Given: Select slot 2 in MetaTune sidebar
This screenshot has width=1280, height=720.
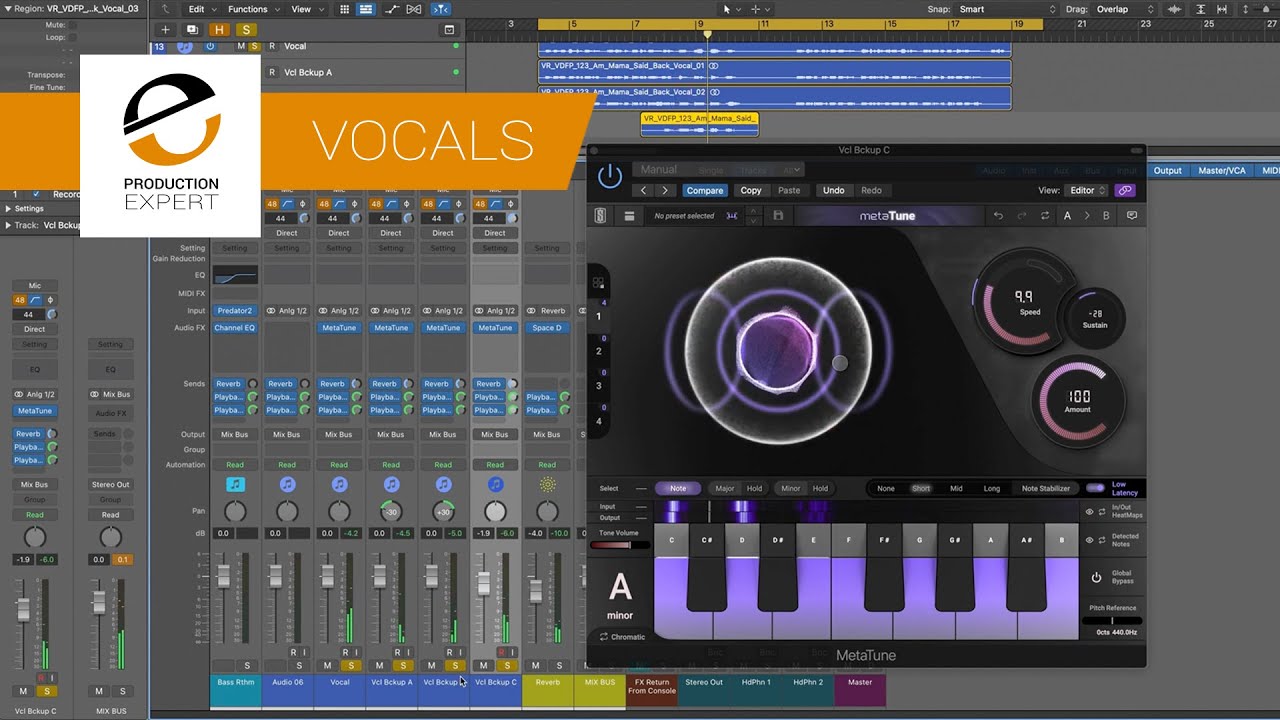Looking at the screenshot, I should pyautogui.click(x=599, y=351).
